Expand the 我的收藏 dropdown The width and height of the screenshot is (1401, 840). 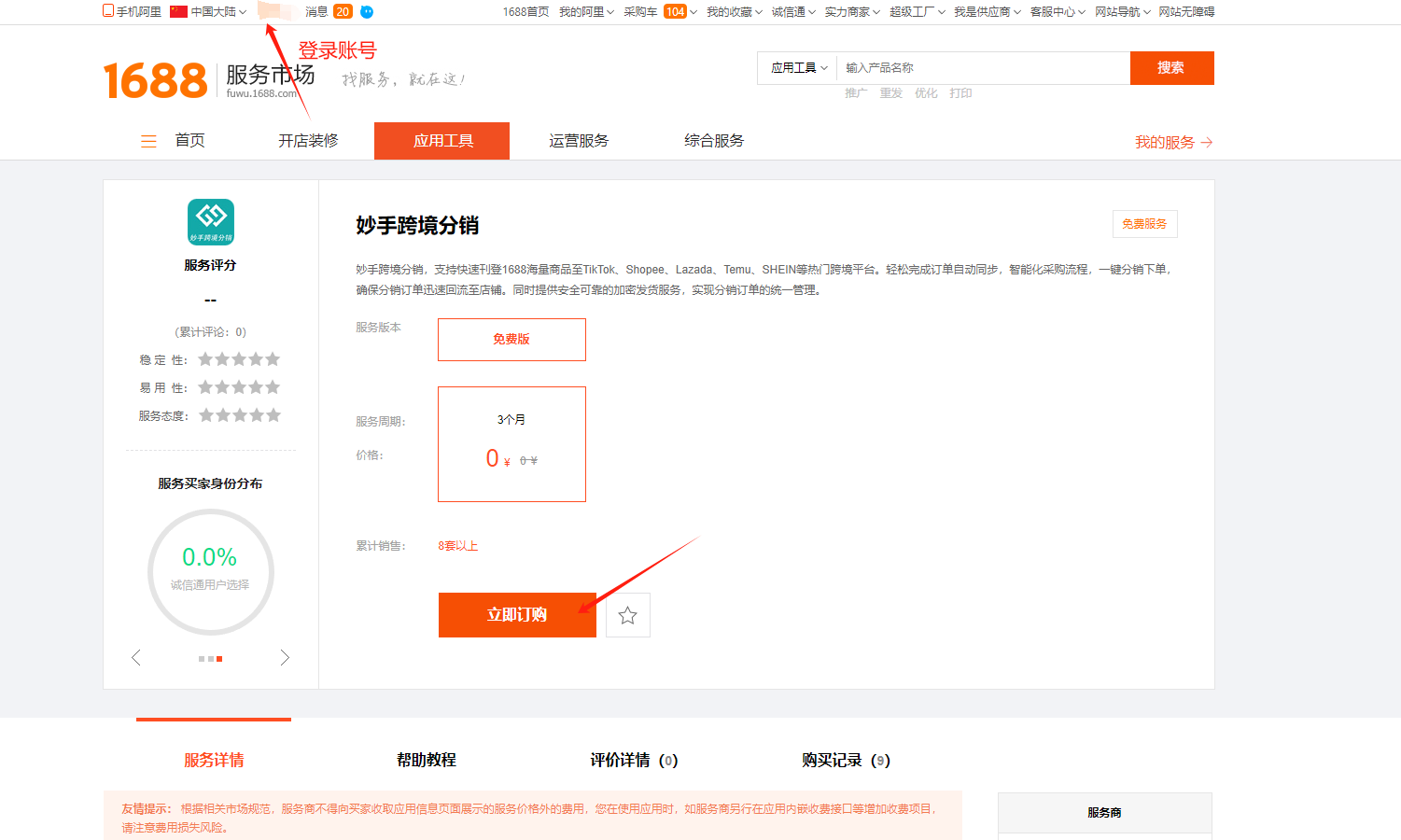click(734, 11)
